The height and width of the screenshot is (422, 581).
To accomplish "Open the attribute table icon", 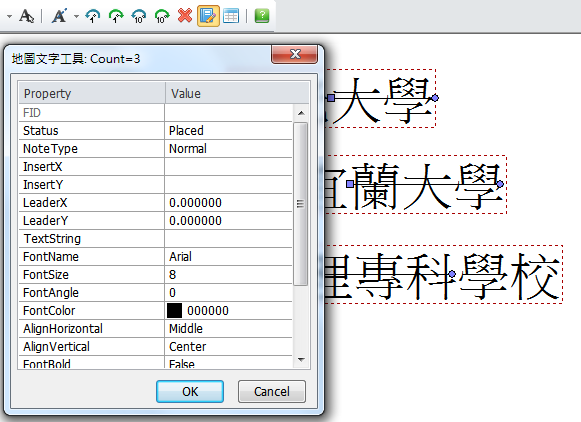I will click(231, 16).
